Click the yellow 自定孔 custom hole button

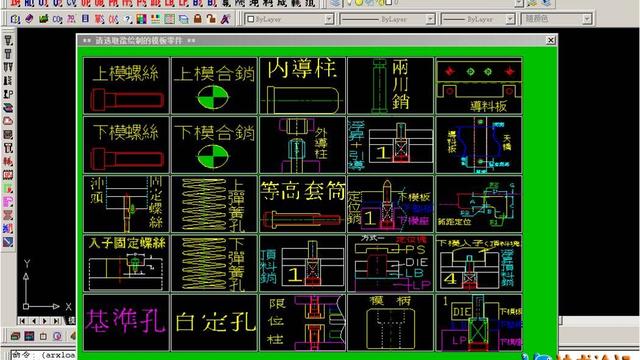coord(214,322)
